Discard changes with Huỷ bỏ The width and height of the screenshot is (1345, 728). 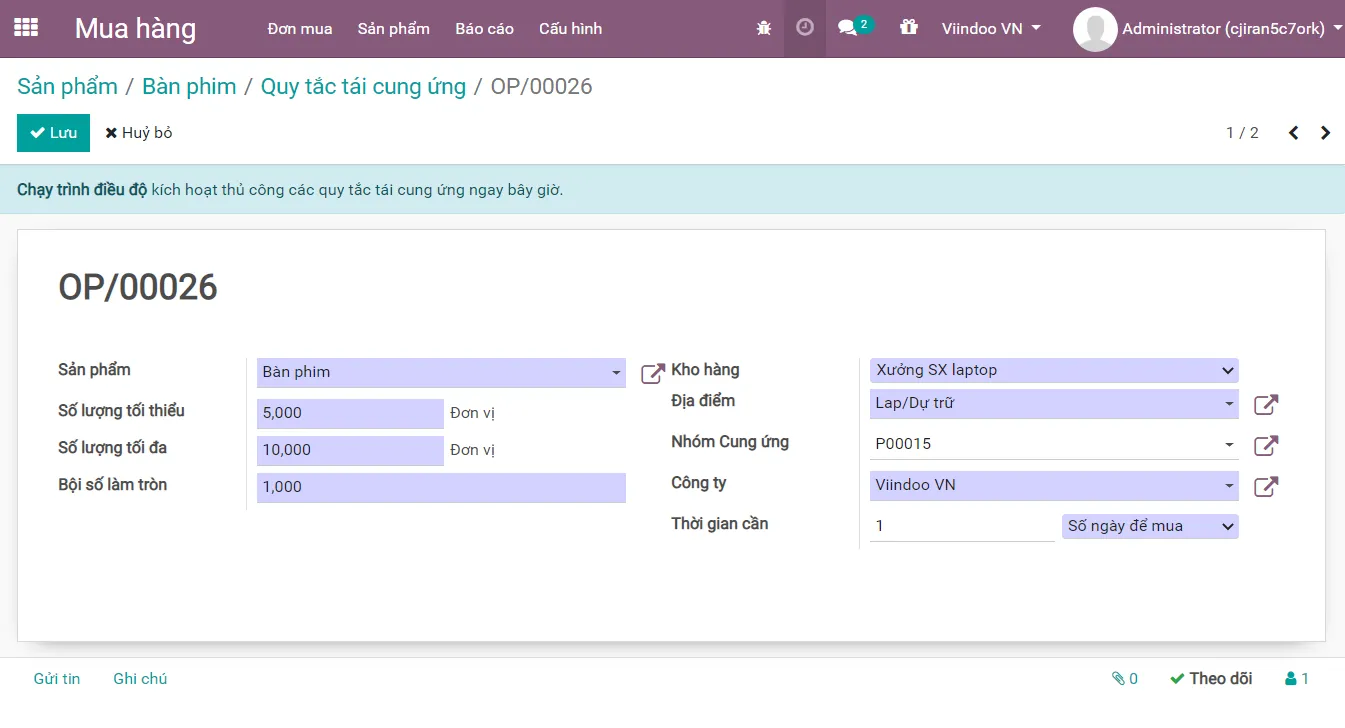click(139, 133)
